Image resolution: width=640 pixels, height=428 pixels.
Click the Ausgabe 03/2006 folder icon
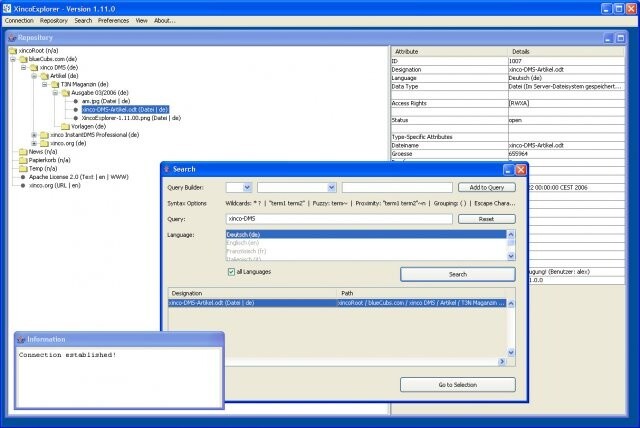click(66, 93)
